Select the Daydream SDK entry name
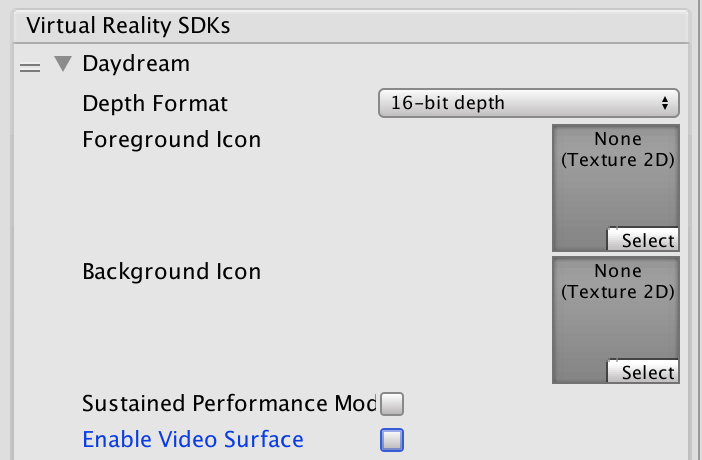Screen dimensions: 702x460 pos(136,64)
